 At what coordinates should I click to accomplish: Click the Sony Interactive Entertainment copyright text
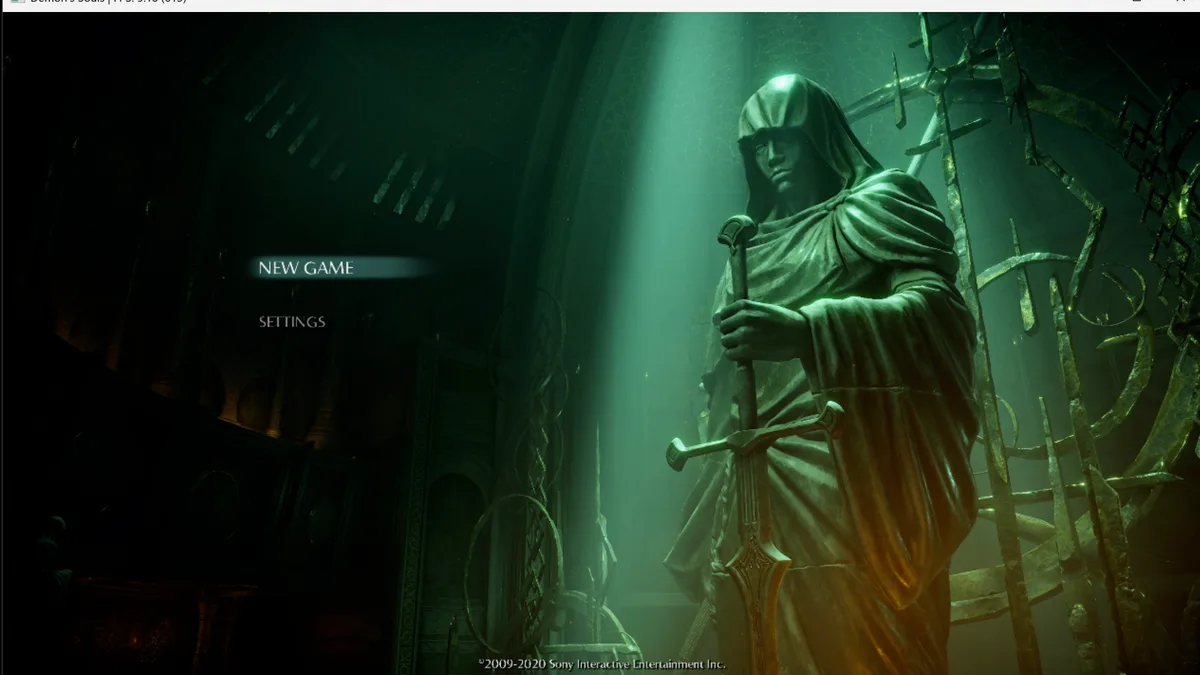tap(601, 664)
